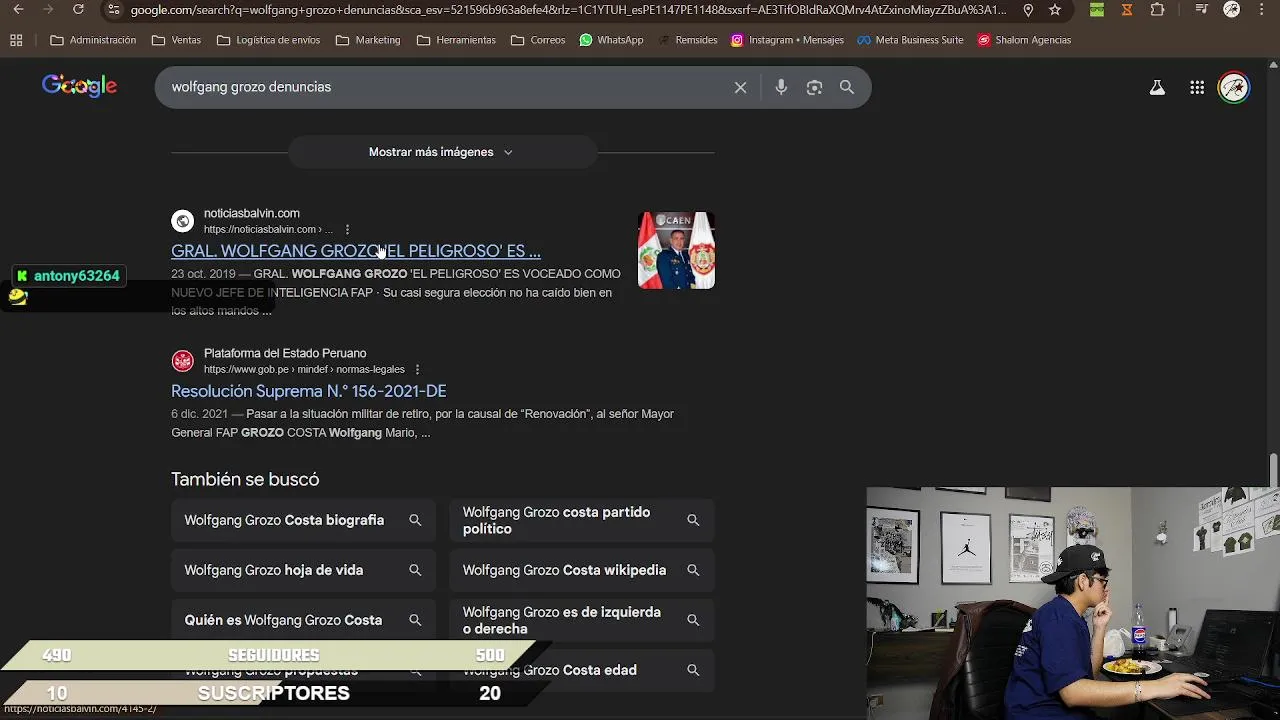
Task: Start voice search with the microphone
Action: tap(781, 87)
